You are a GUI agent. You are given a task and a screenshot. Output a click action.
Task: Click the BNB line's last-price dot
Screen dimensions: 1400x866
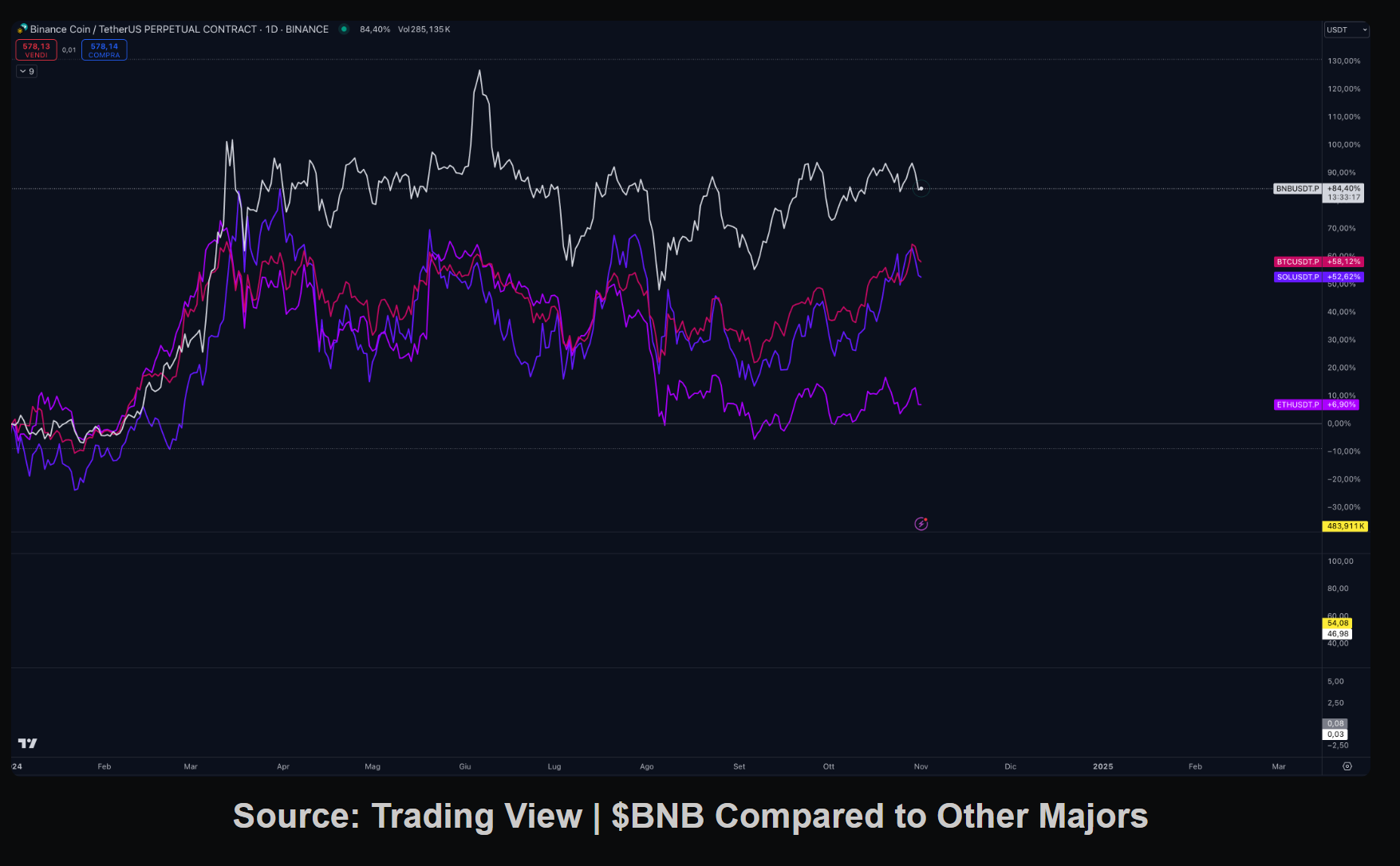921,189
